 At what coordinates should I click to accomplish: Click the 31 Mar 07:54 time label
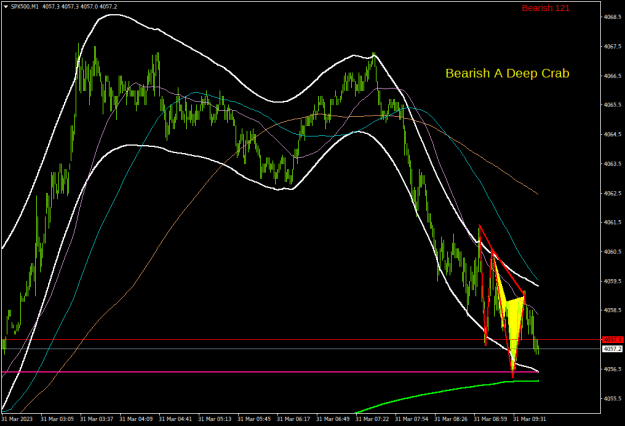click(412, 419)
